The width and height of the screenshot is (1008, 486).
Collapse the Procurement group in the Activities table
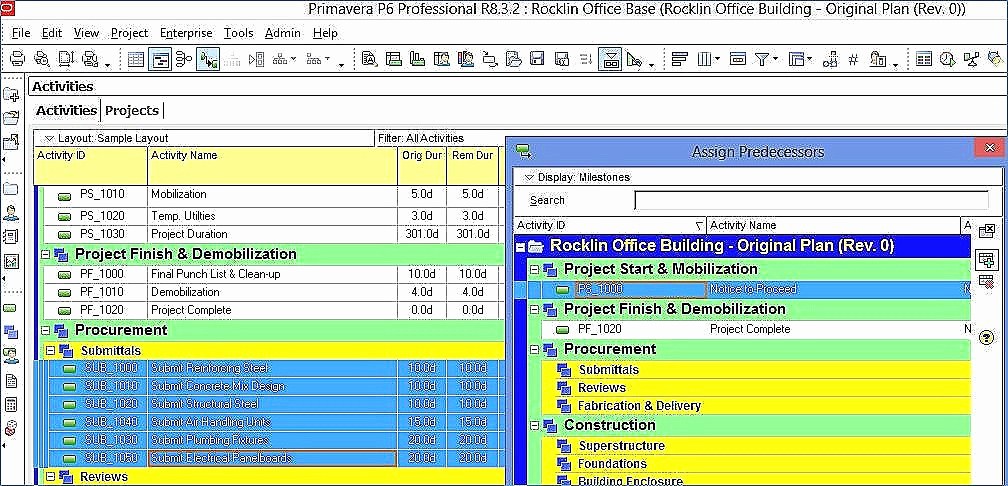point(45,330)
